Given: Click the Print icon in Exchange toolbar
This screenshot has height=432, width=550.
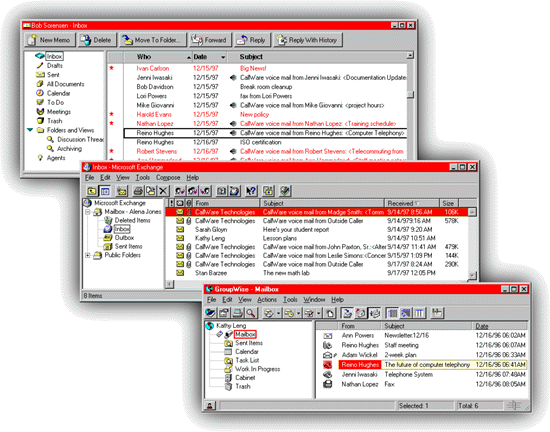Looking at the screenshot, I should point(138,191).
